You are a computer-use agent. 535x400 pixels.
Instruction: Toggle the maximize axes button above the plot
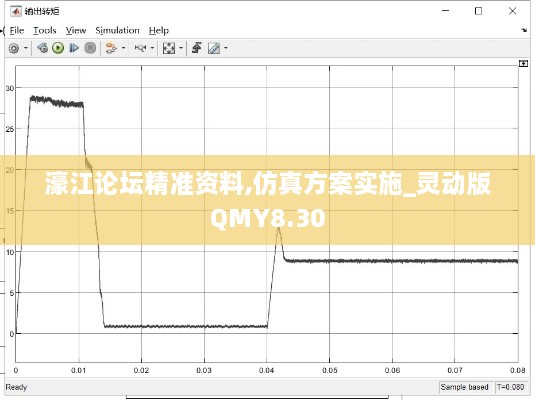pos(523,63)
